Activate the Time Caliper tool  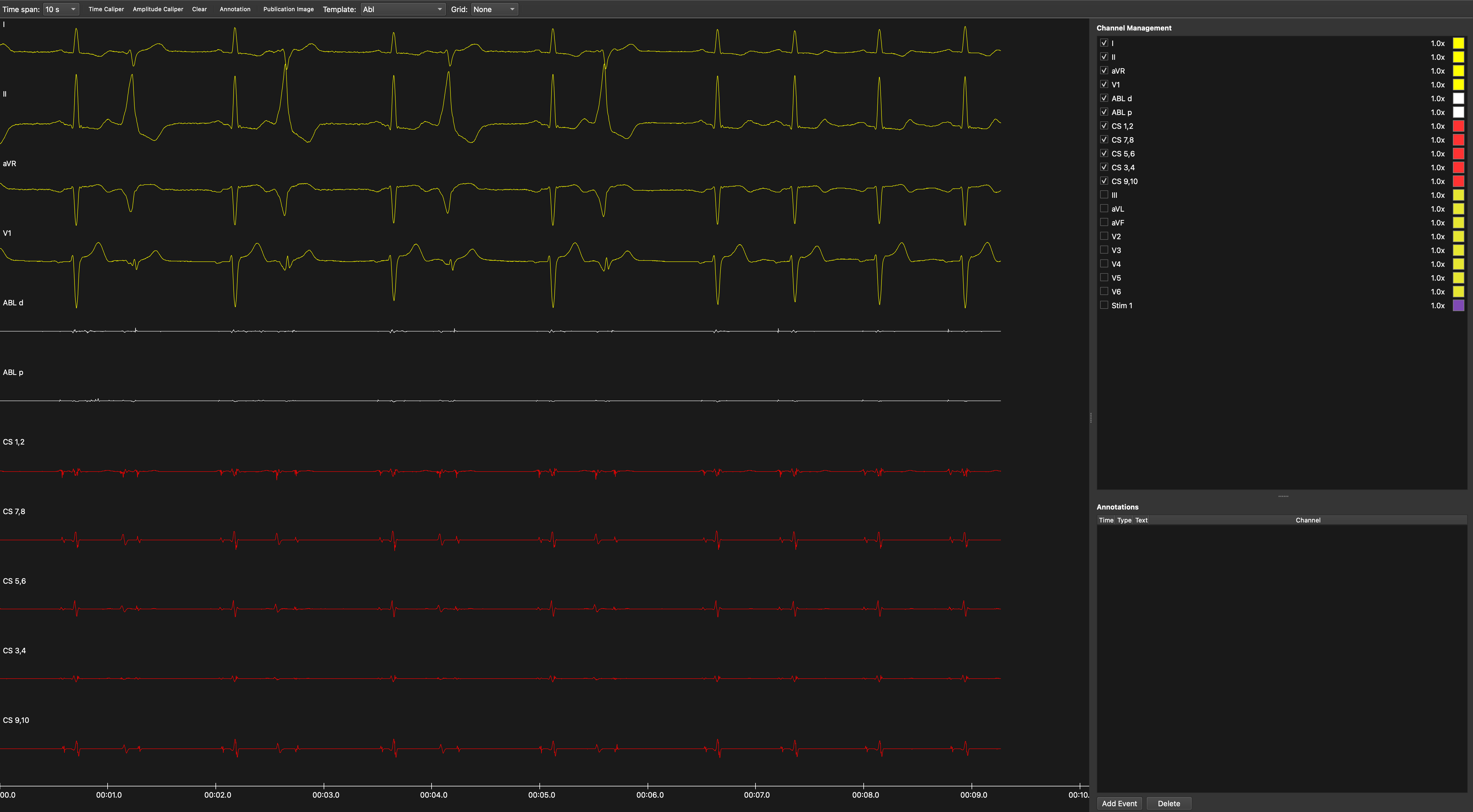106,9
